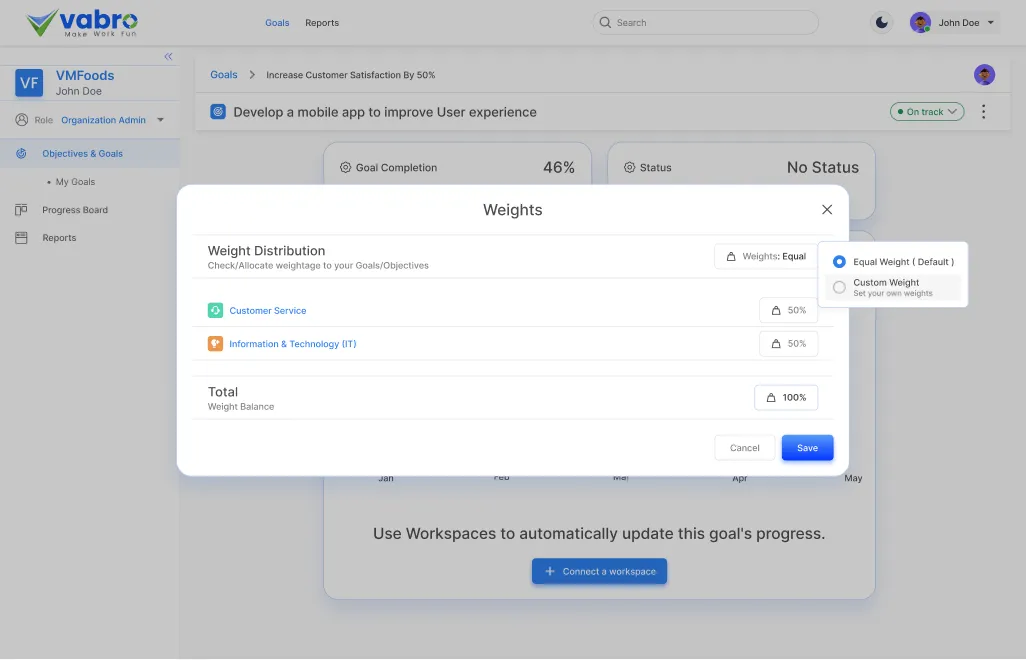Click the Vabro logo
The width and height of the screenshot is (1026, 660).
[x=82, y=22]
